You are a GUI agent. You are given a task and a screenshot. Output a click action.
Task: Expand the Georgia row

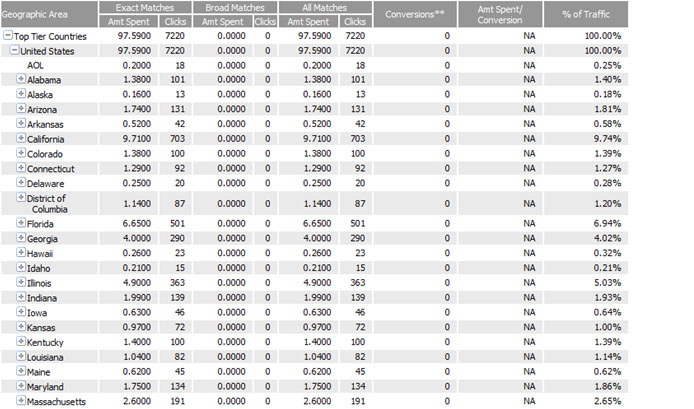21,238
